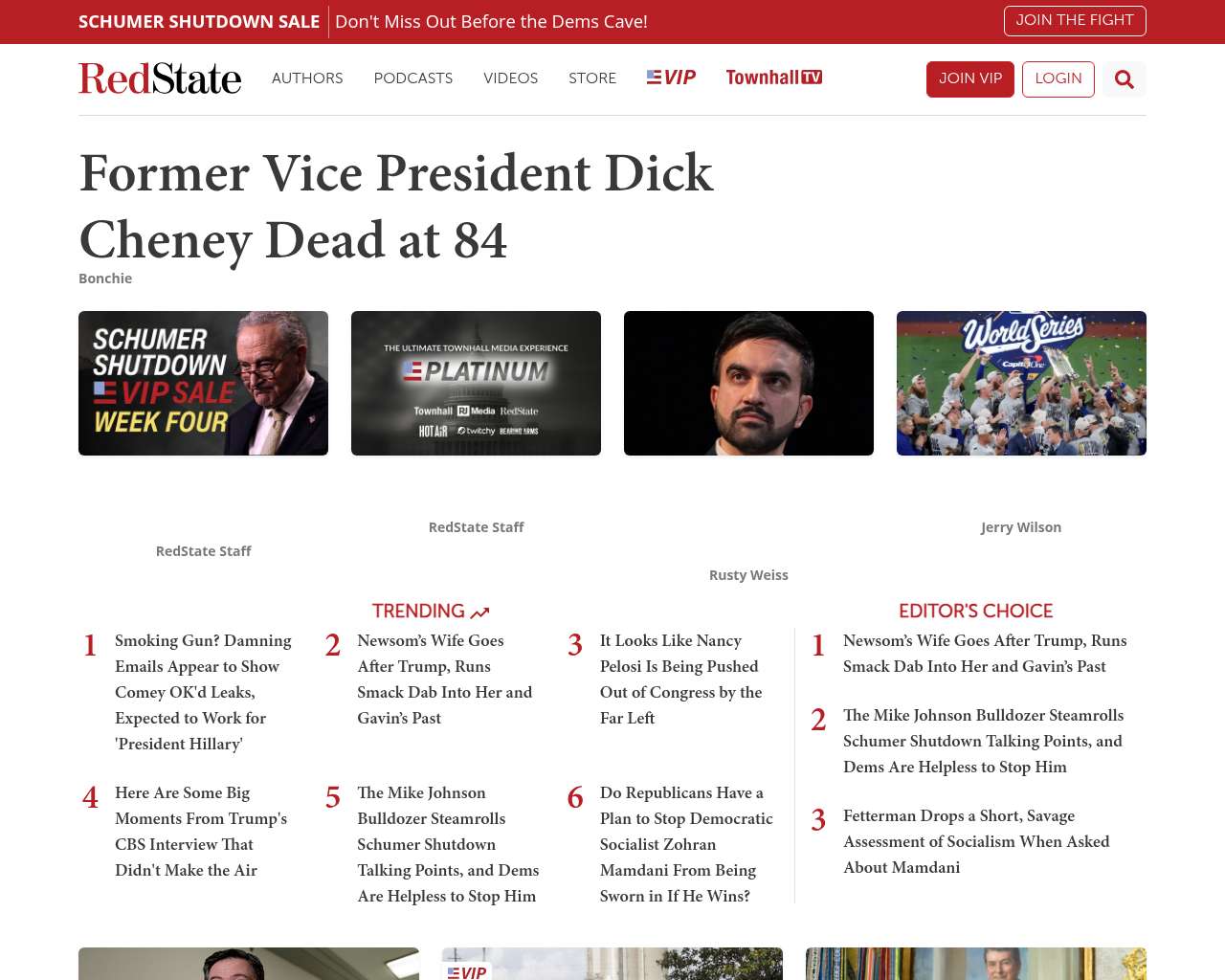Click the Join VIP button

pos(970,79)
